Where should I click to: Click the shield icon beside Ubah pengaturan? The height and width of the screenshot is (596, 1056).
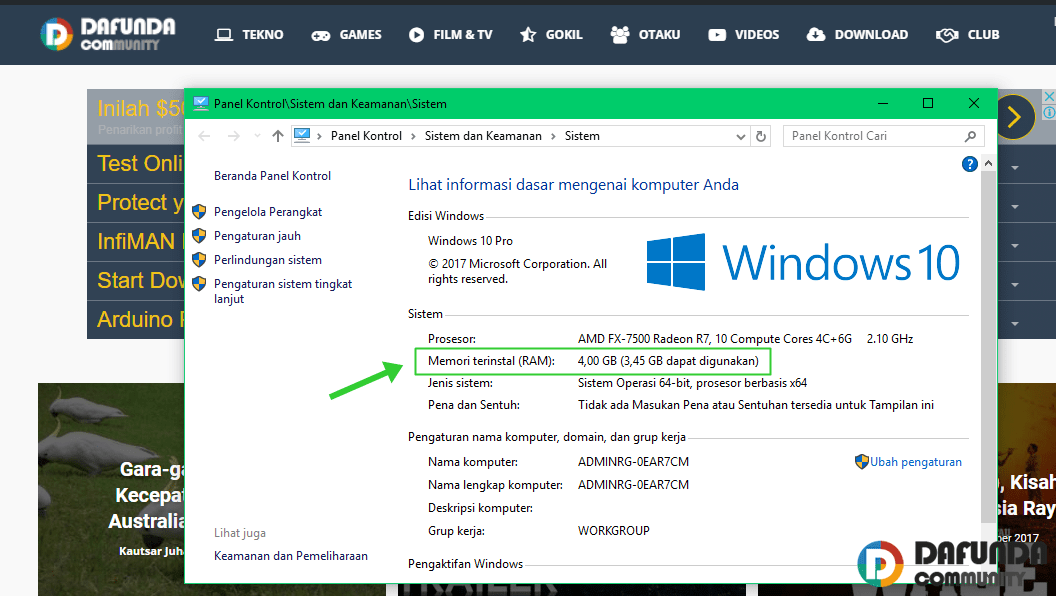click(861, 462)
